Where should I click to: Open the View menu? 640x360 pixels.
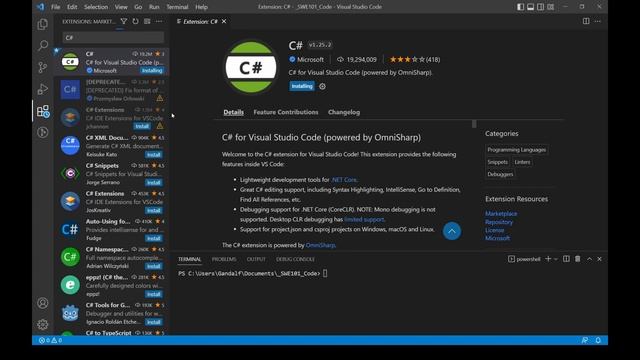tap(121, 7)
